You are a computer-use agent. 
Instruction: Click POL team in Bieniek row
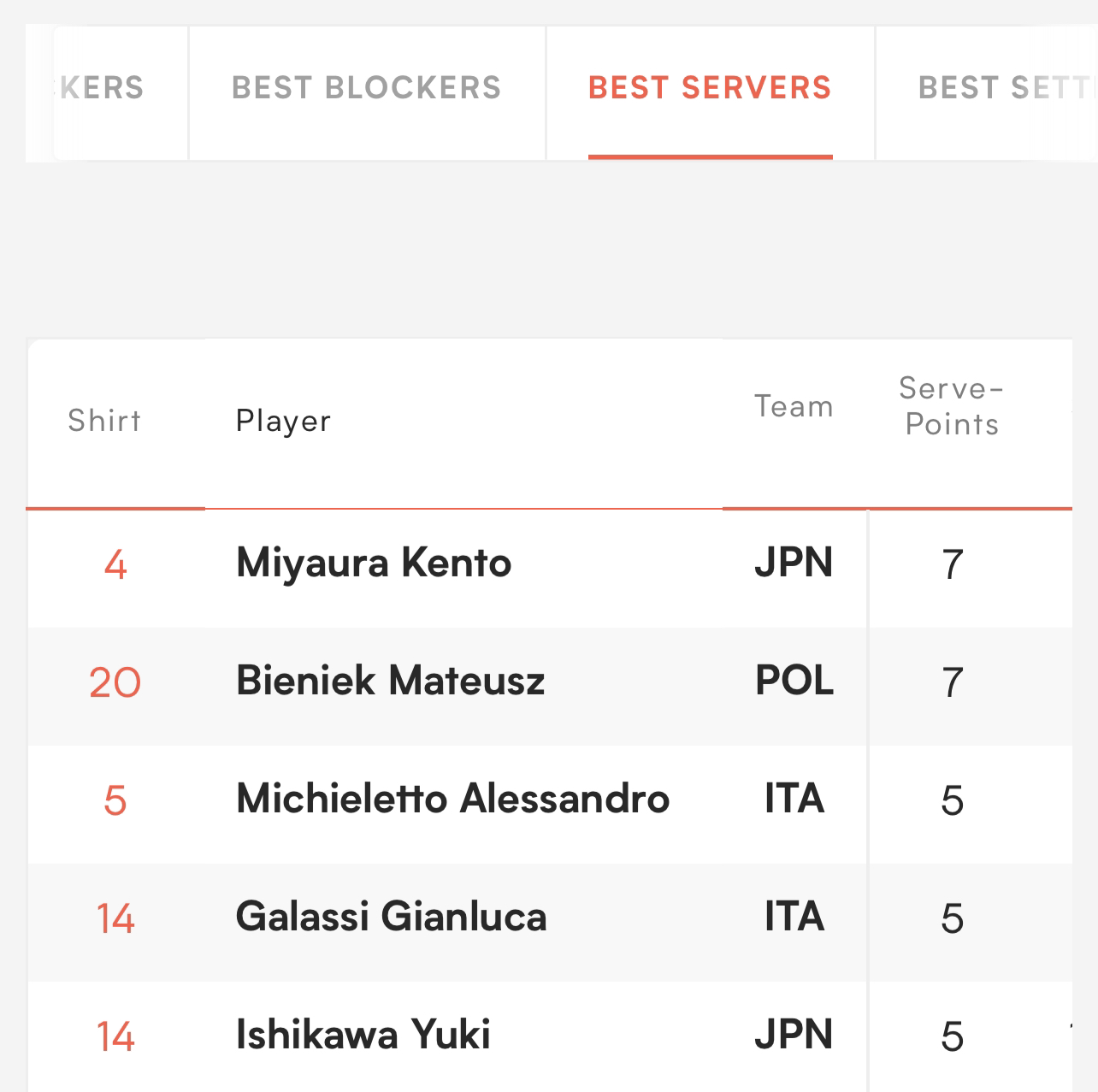pyautogui.click(x=794, y=681)
